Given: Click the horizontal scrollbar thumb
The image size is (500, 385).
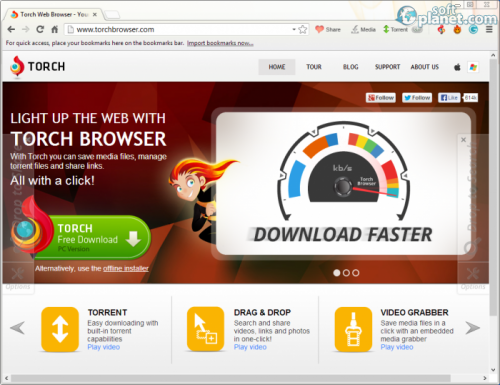Looking at the screenshot, I should [x=231, y=378].
